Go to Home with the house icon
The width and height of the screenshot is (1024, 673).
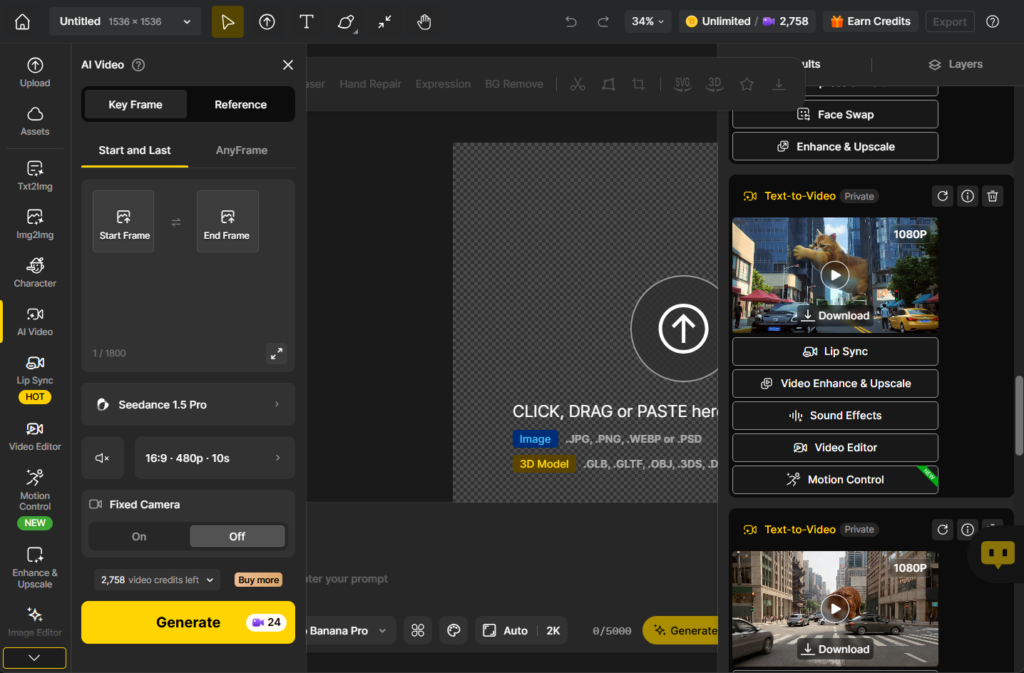[x=22, y=22]
